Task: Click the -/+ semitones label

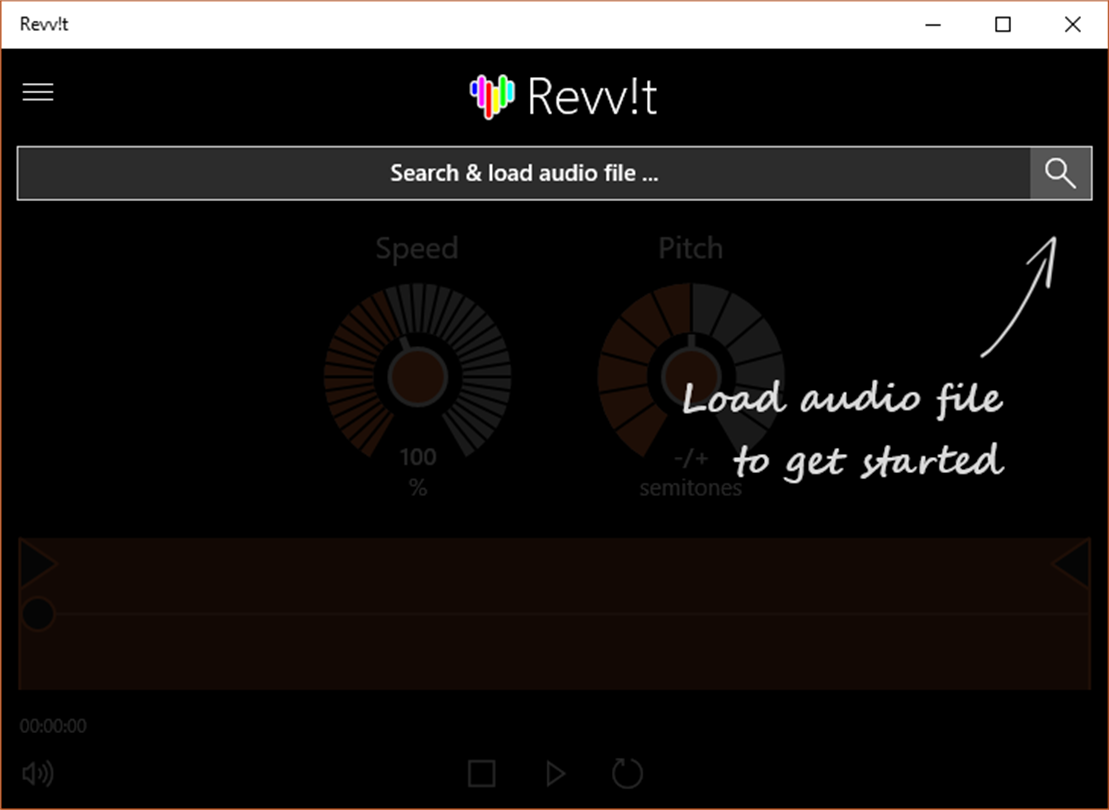Action: click(691, 473)
